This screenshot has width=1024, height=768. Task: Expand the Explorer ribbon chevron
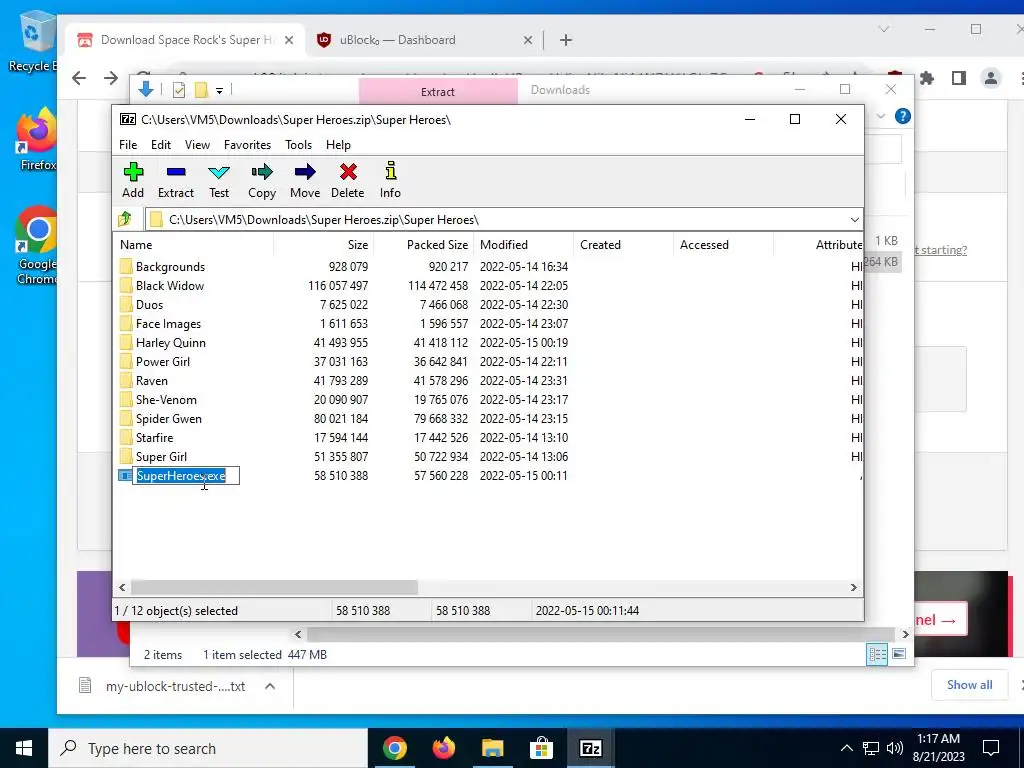tap(881, 116)
